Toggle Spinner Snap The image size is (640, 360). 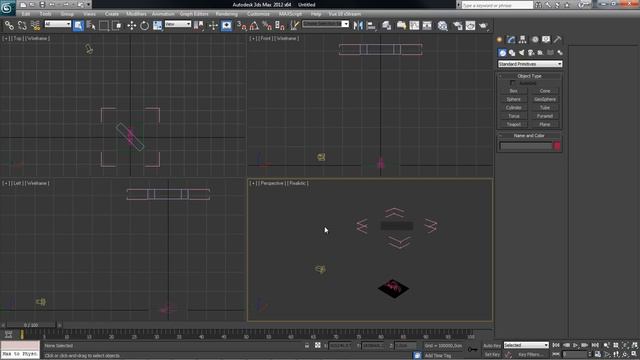280,26
